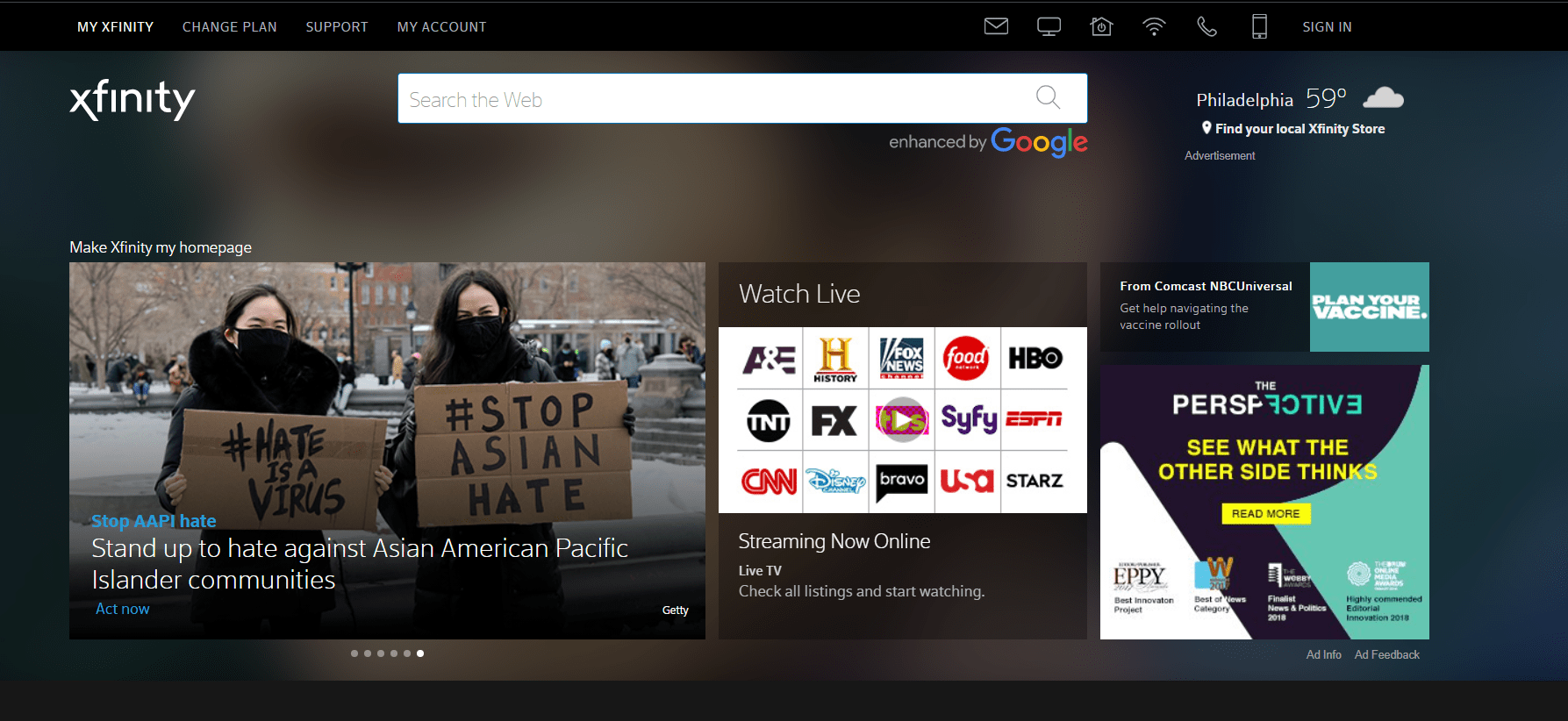Open the mobile device icon
Screen dimensions: 1568x721
pyautogui.click(x=1259, y=26)
